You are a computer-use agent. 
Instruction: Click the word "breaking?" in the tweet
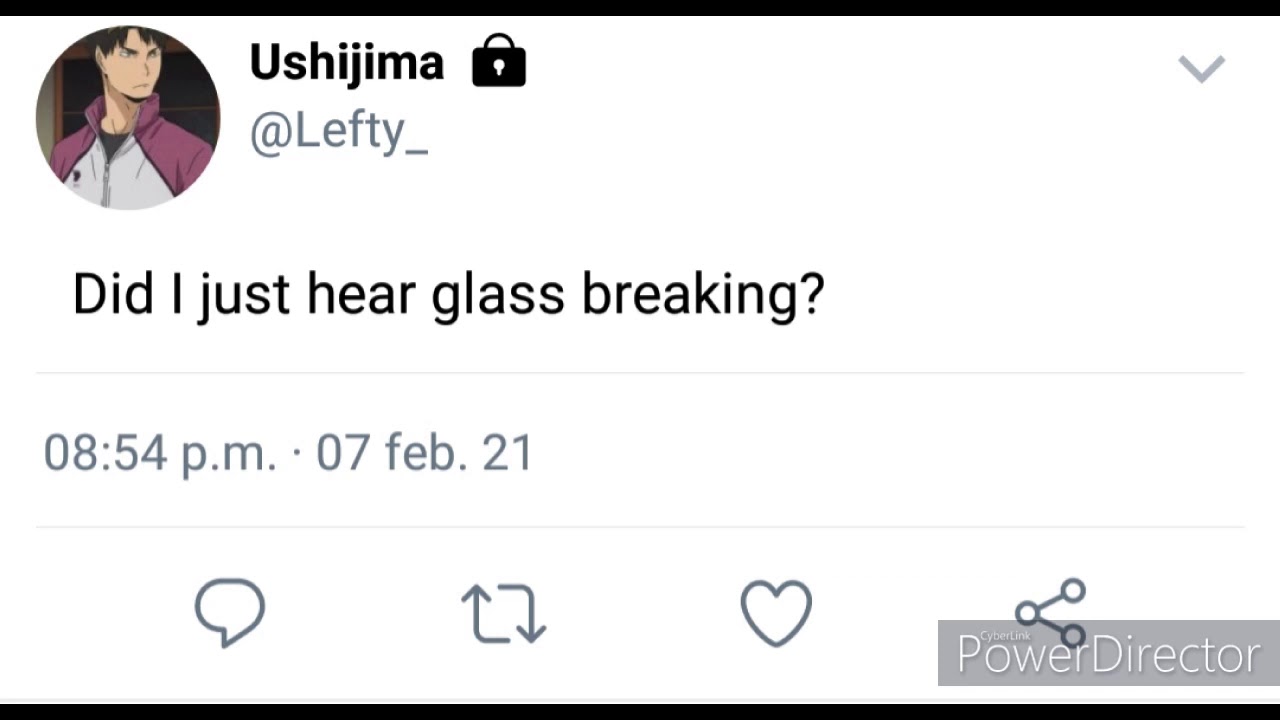[x=703, y=296]
